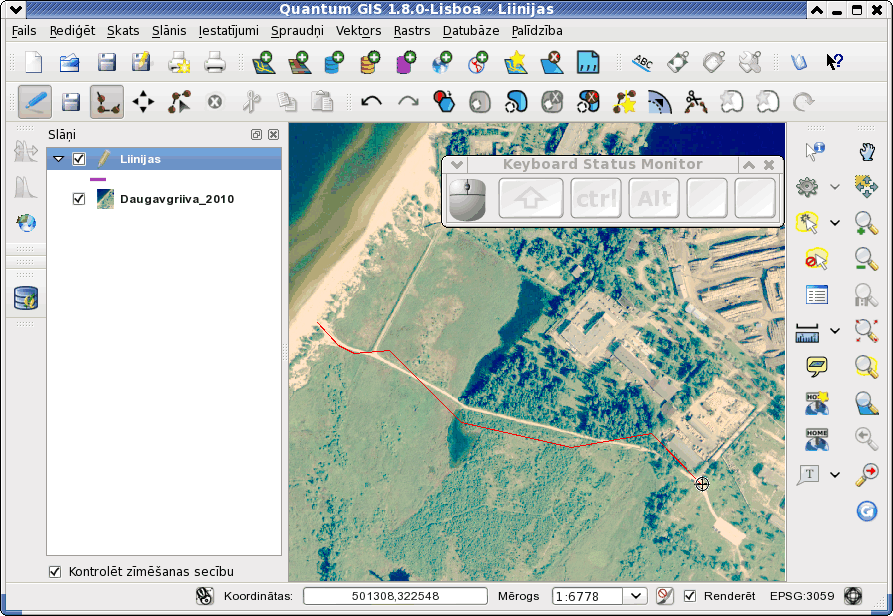Save layer edits in the editing toolbar
This screenshot has width=893, height=616.
coord(71,102)
